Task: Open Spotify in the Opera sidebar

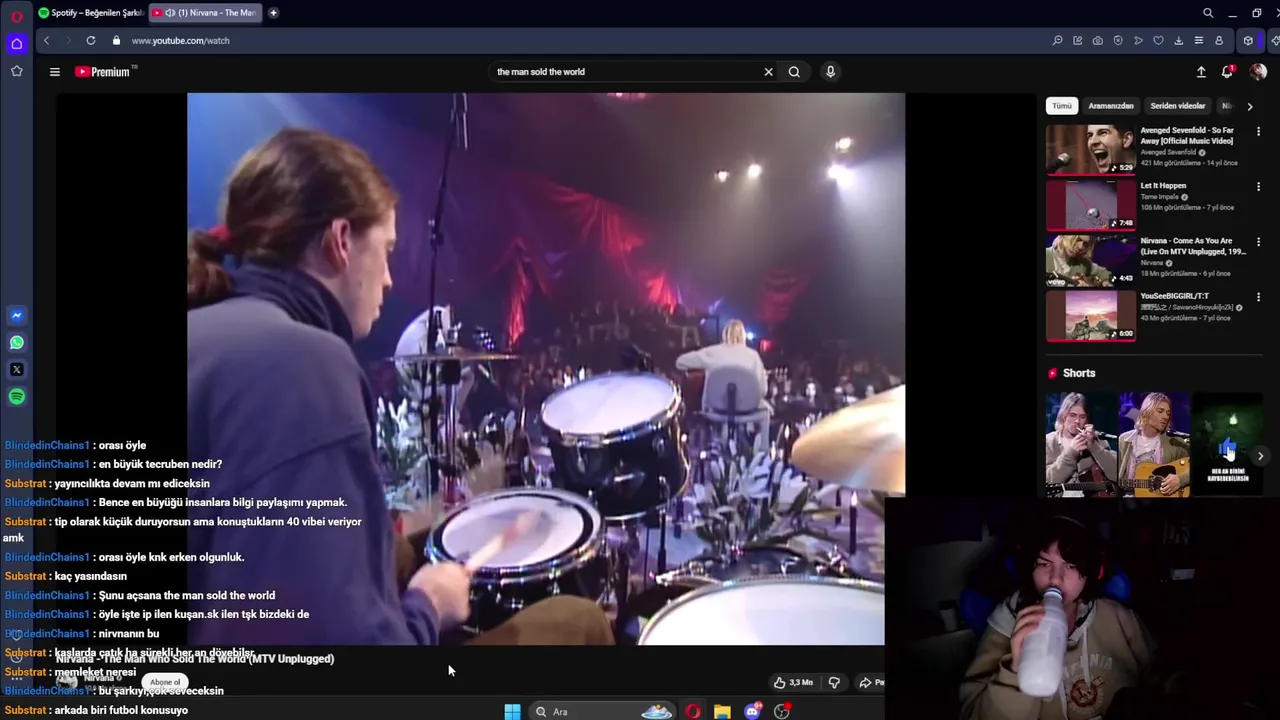Action: click(17, 397)
